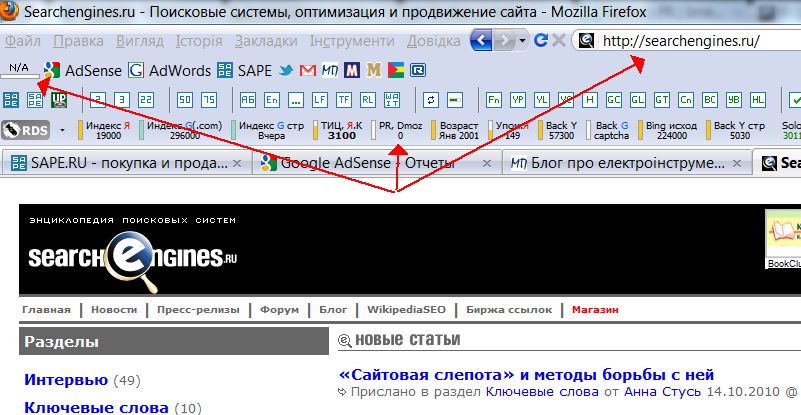
Task: Click the 'HL' green toolbar button
Action: pos(758,100)
